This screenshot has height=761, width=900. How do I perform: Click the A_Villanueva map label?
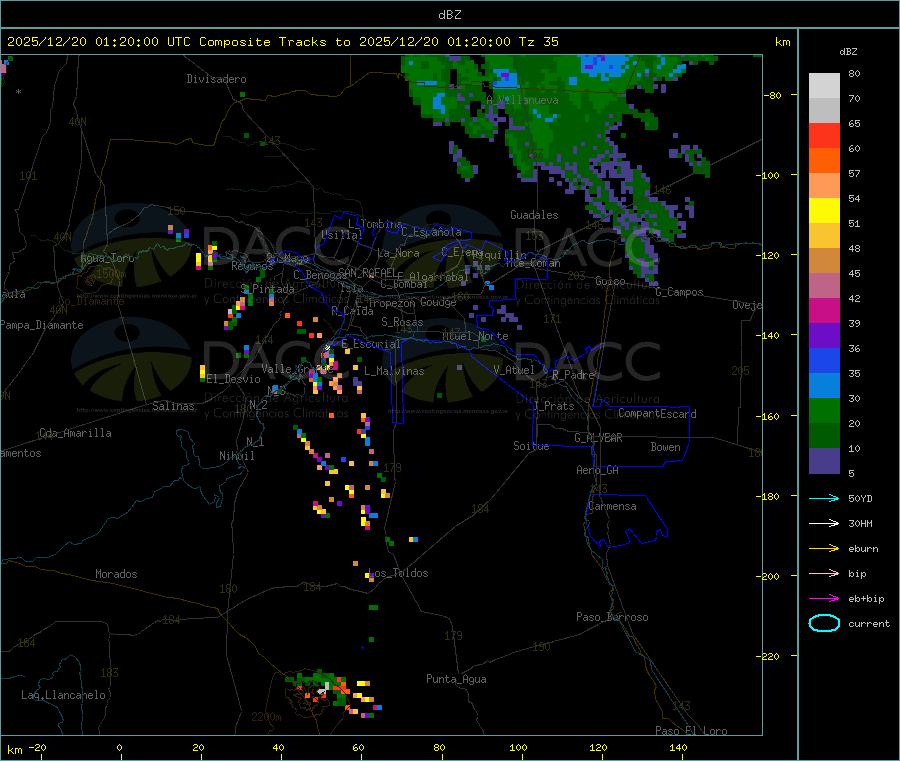click(522, 100)
